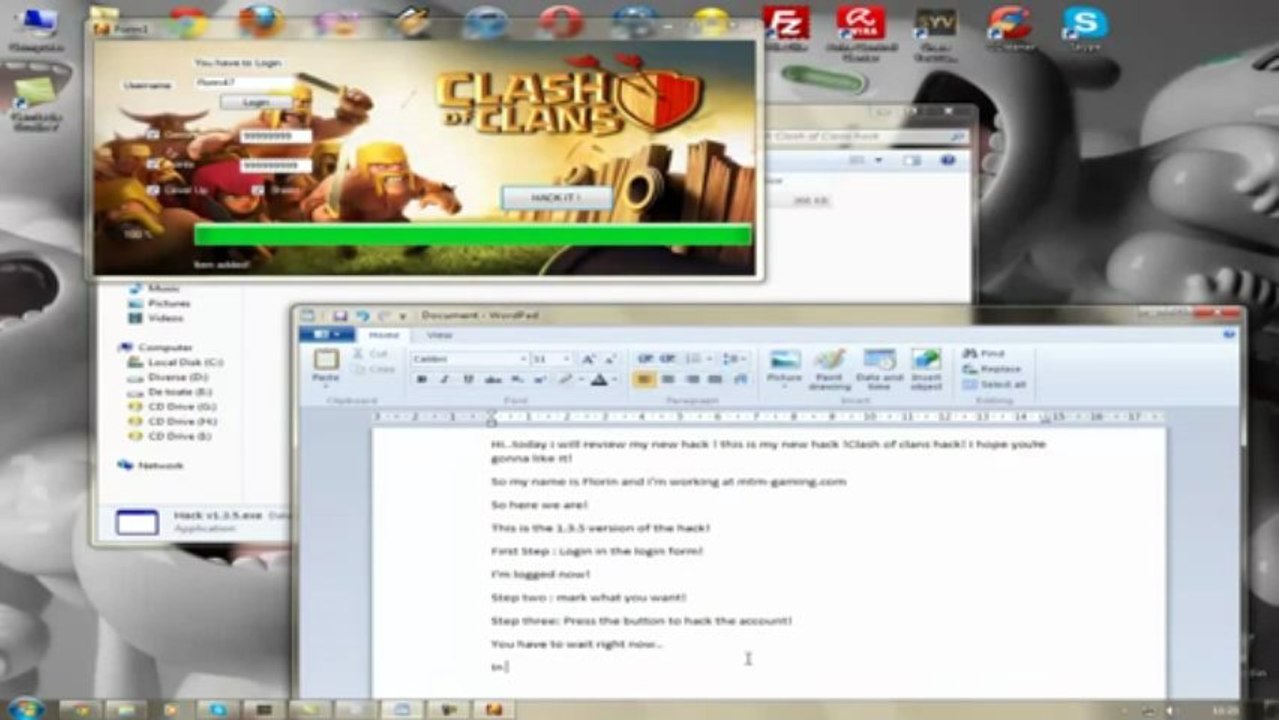Image resolution: width=1279 pixels, height=720 pixels.
Task: Open the highlight color dropdown arrow
Action: click(x=580, y=380)
